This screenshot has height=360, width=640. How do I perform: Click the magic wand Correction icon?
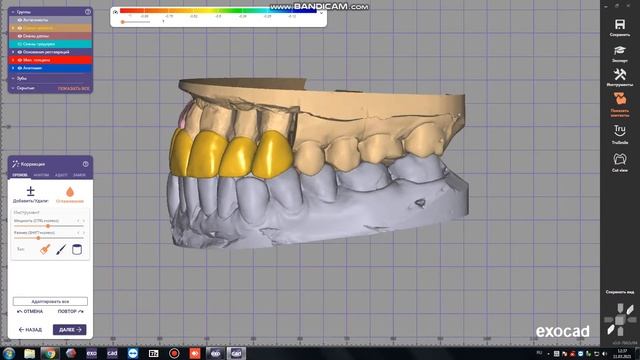click(x=16, y=164)
